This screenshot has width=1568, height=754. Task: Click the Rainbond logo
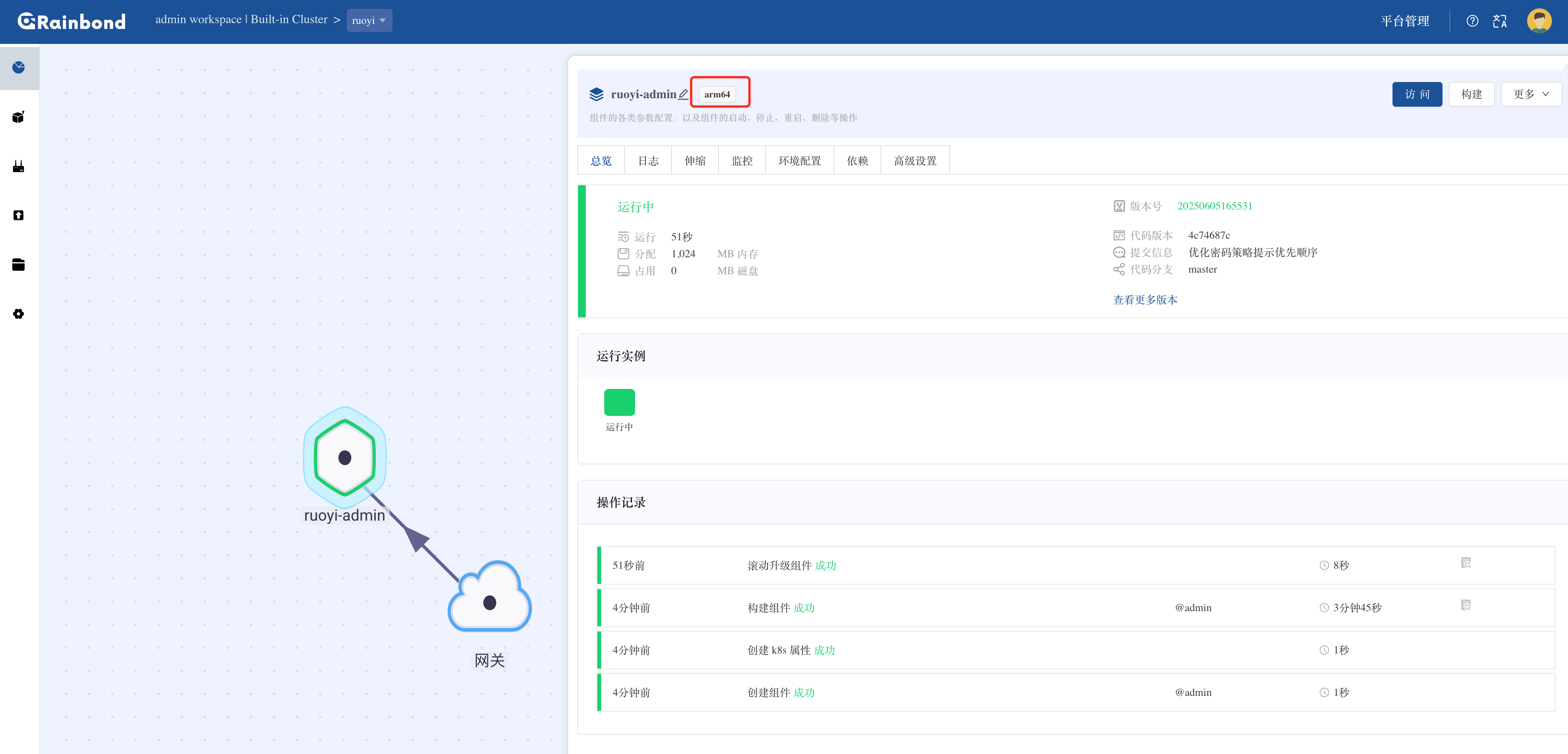pos(72,21)
